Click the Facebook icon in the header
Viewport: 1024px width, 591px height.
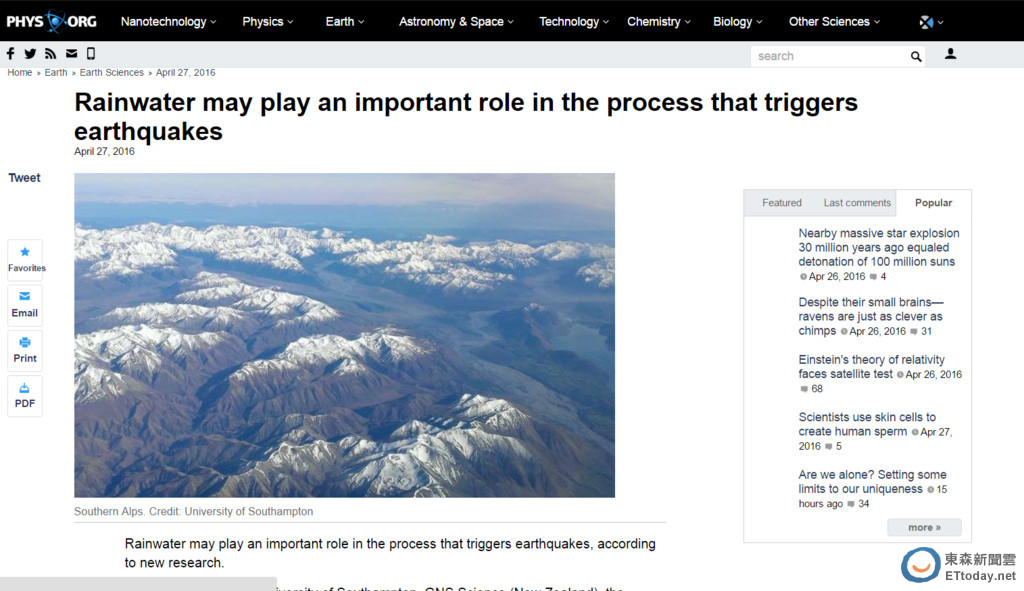[11, 54]
